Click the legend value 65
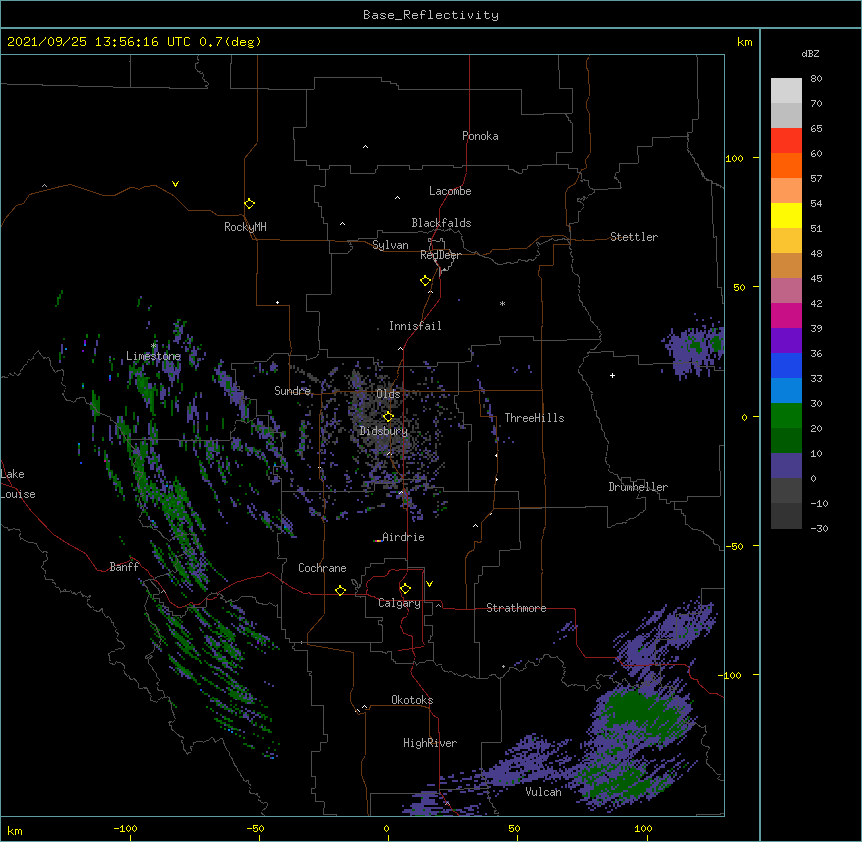The width and height of the screenshot is (862, 842). (816, 128)
